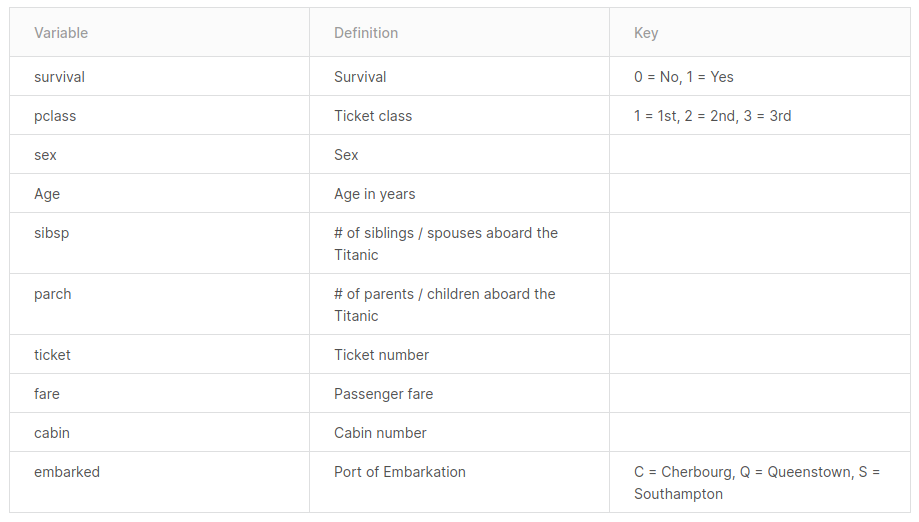Select the cabin variable cell
This screenshot has height=522, width=919.
click(159, 433)
